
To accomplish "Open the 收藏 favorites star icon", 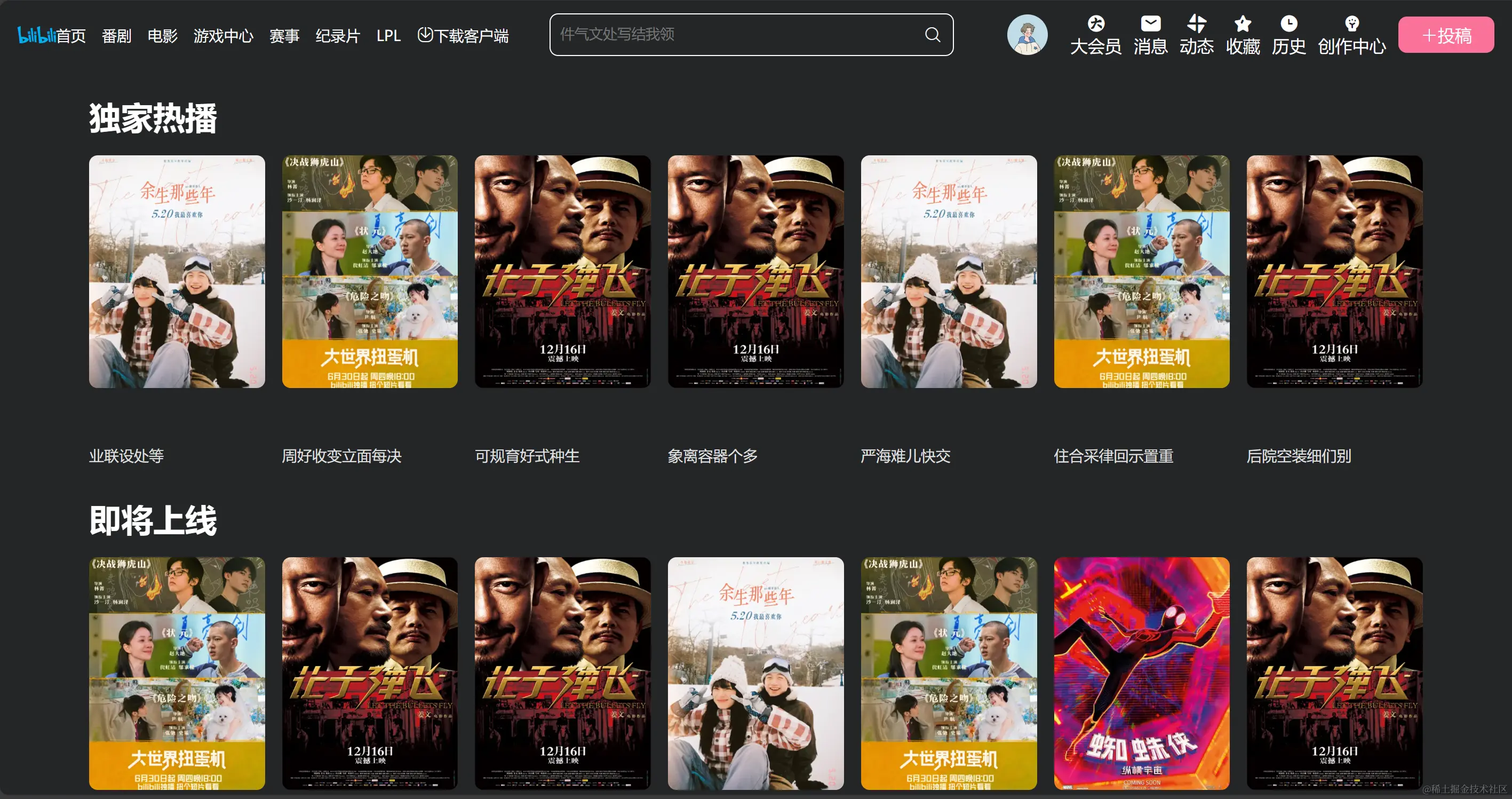I will 1242,24.
